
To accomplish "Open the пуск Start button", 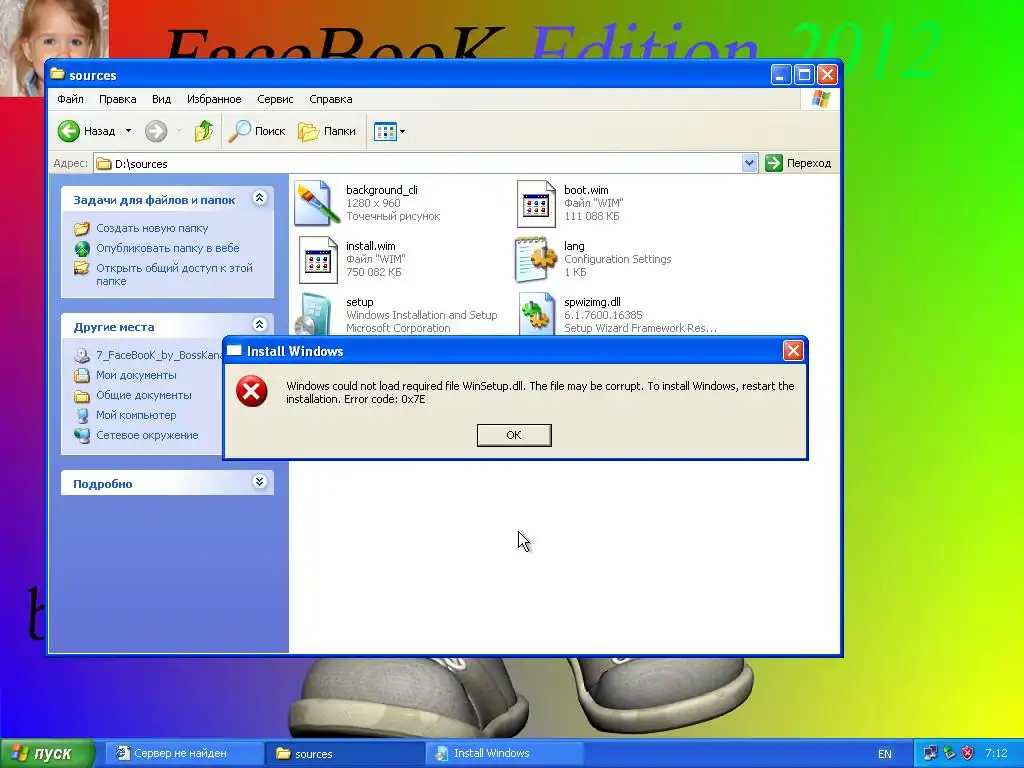I will click(x=47, y=754).
